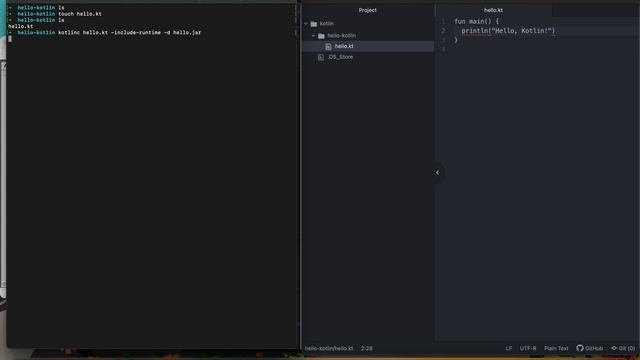Screen dimensions: 640x360
Task: Open the Git (0) panel
Action: tap(623, 348)
